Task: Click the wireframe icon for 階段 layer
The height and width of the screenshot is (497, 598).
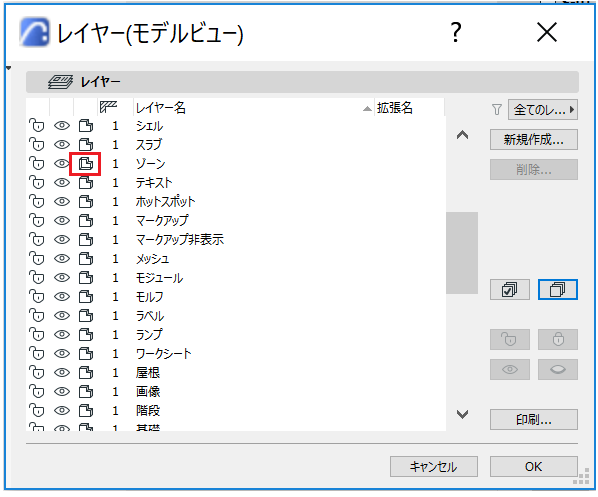Action: click(x=85, y=410)
